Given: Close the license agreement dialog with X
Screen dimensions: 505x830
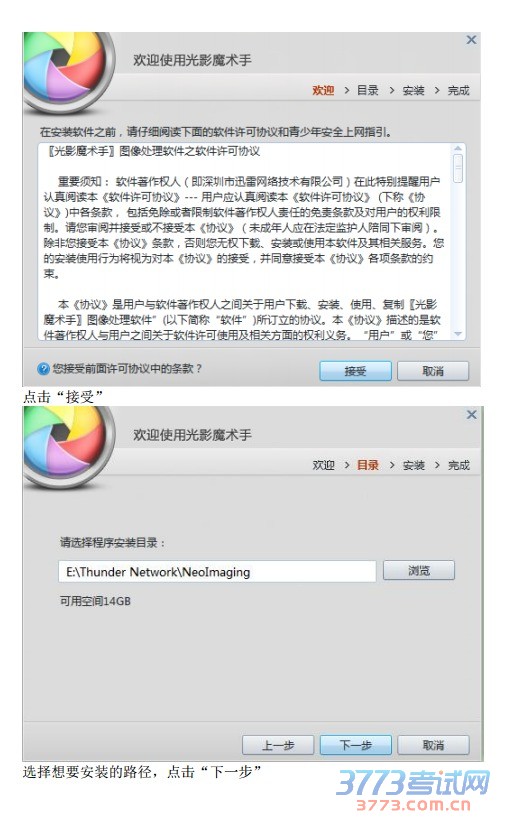Looking at the screenshot, I should click(x=471, y=40).
